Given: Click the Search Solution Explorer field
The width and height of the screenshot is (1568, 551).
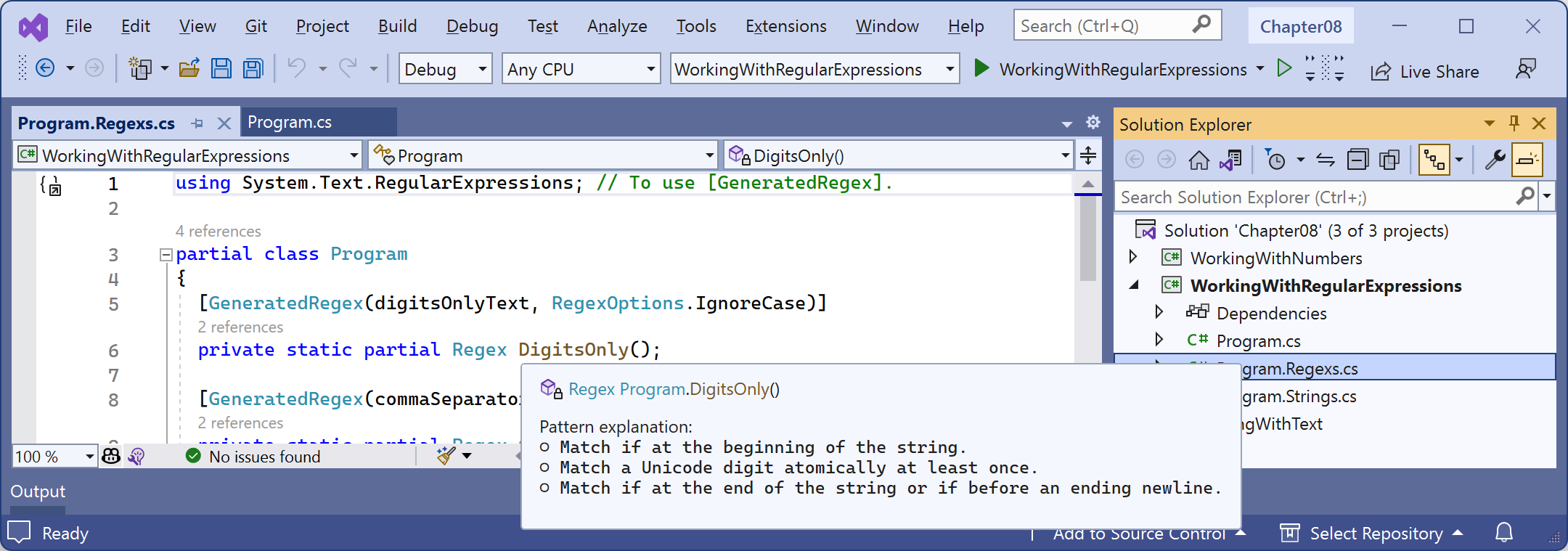Looking at the screenshot, I should [1326, 197].
